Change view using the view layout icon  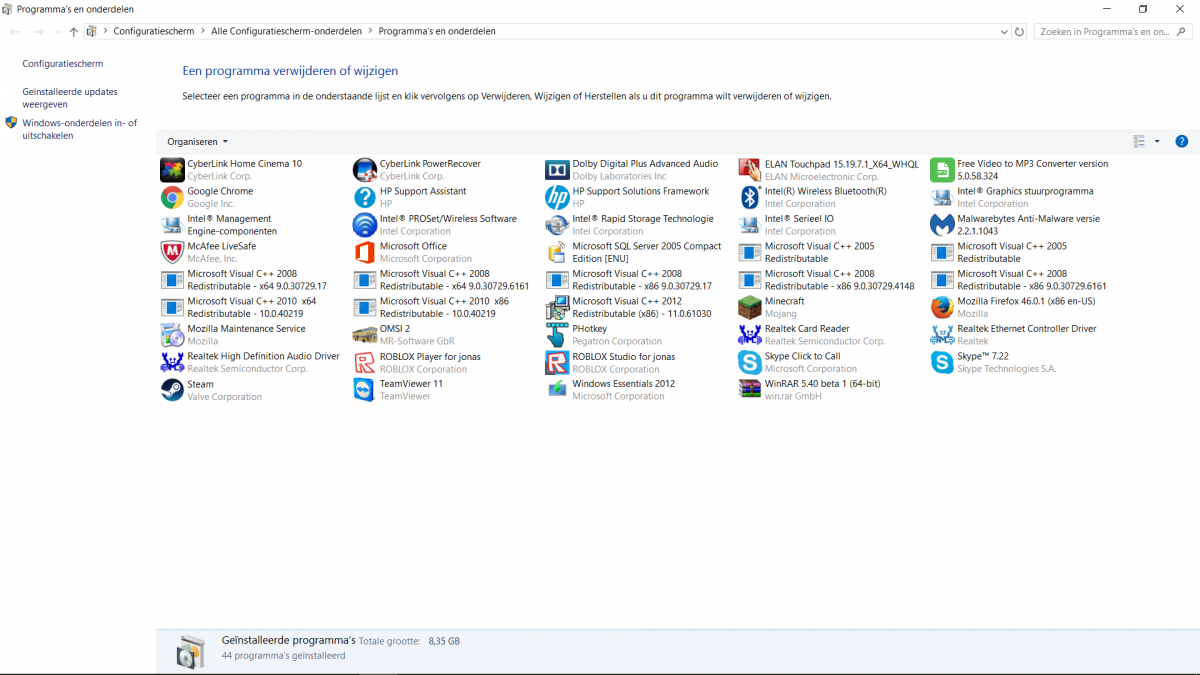[x=1139, y=142]
